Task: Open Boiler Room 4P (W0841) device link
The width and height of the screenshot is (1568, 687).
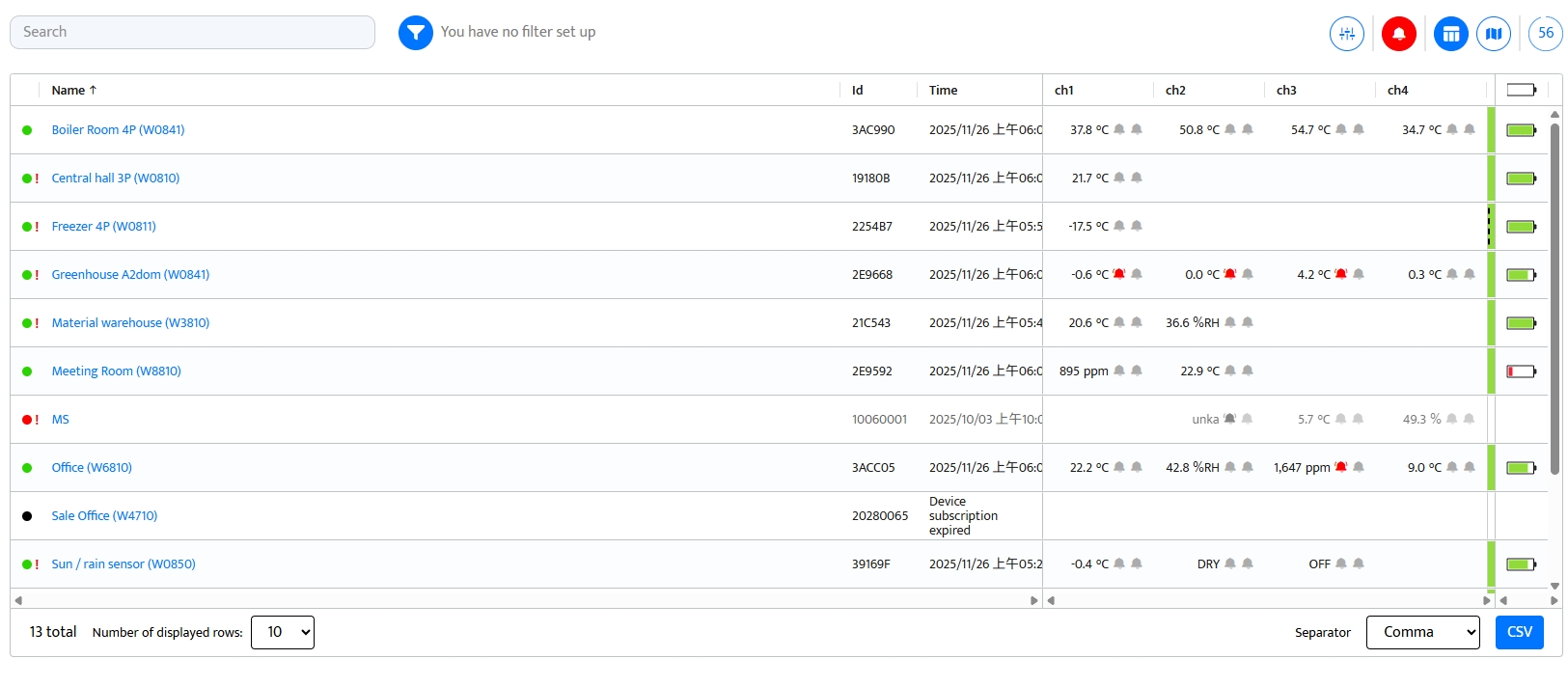Action: coord(118,129)
